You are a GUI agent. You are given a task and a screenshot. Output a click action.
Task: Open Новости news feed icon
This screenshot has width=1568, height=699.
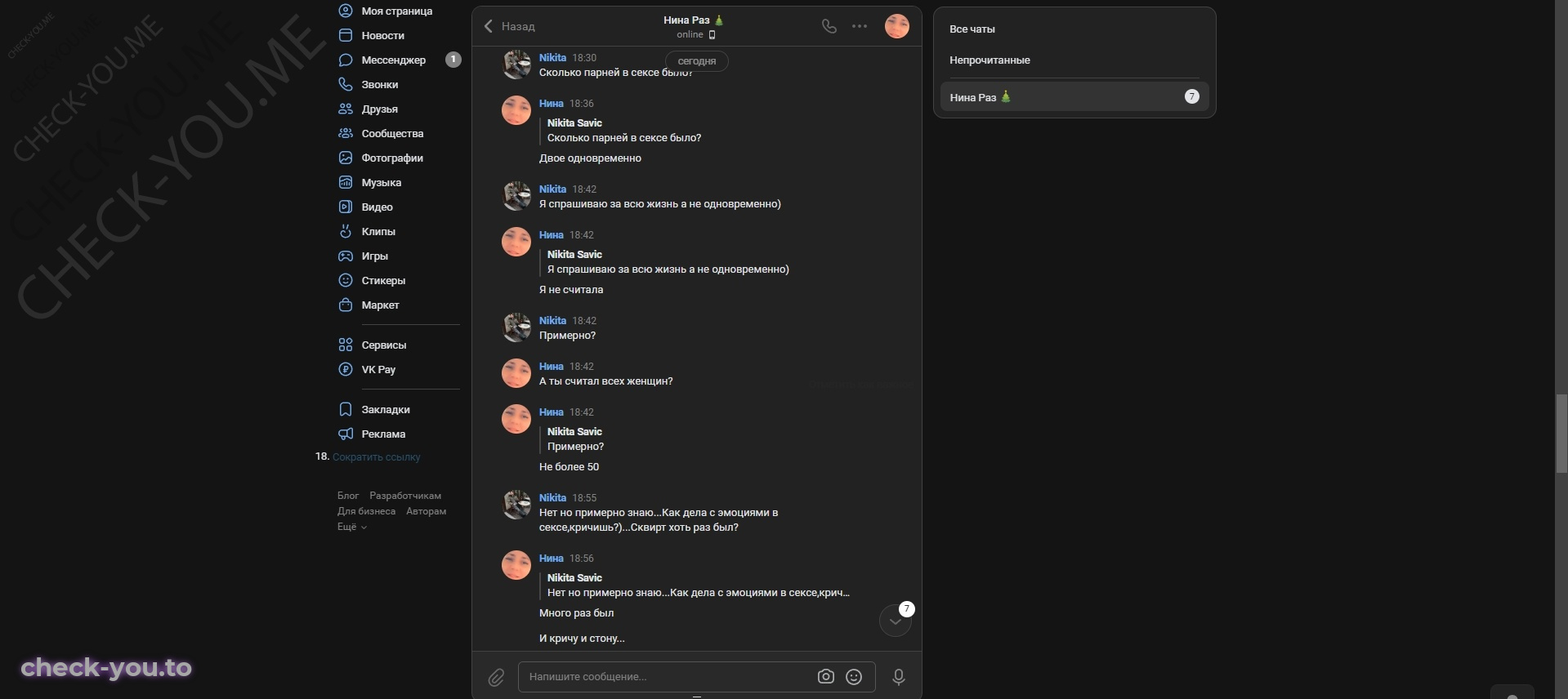click(x=346, y=35)
